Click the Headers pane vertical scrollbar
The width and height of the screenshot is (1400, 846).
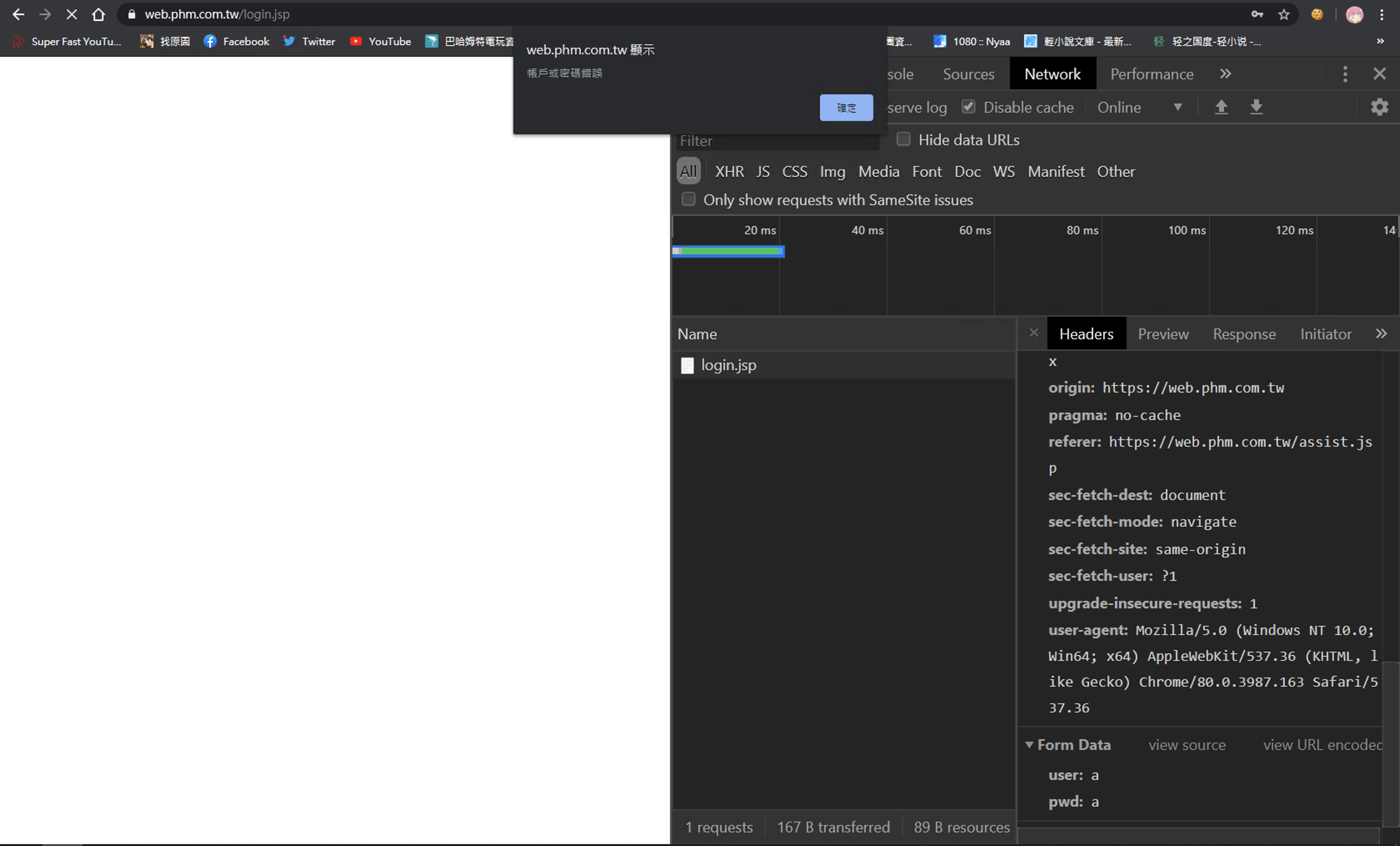pyautogui.click(x=1390, y=744)
